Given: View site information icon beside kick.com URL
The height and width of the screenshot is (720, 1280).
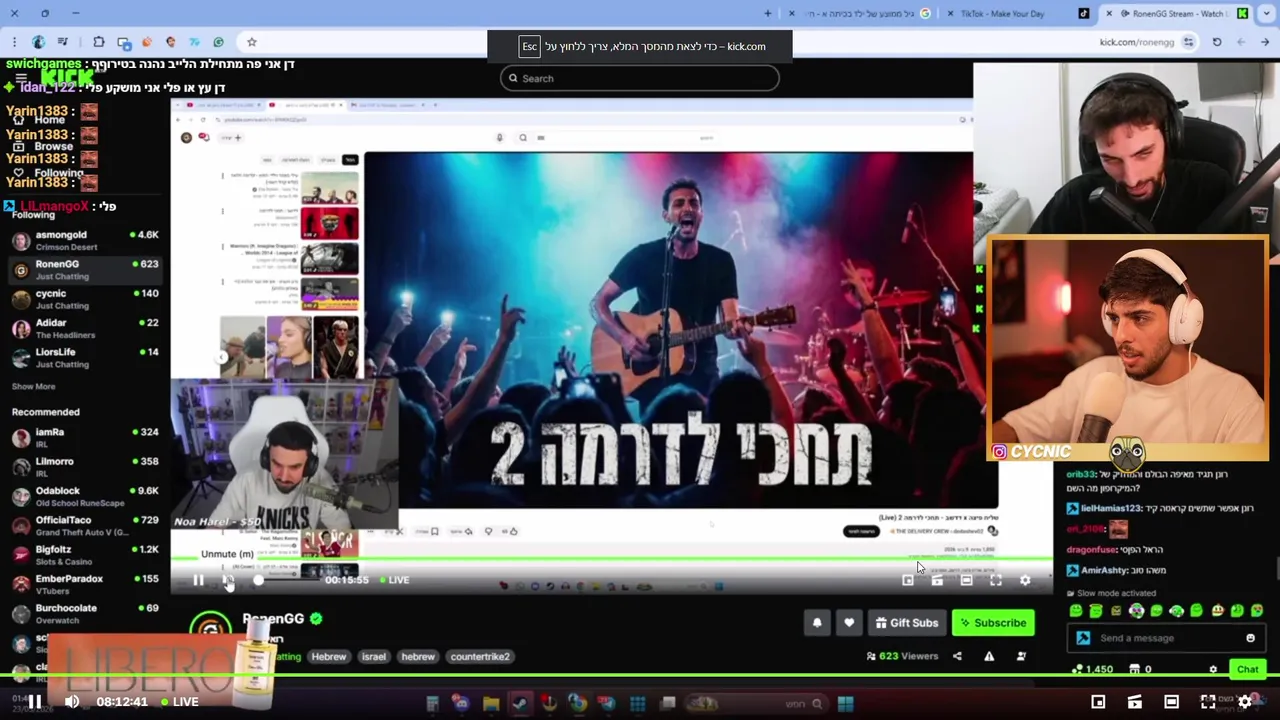Looking at the screenshot, I should click(x=1188, y=42).
